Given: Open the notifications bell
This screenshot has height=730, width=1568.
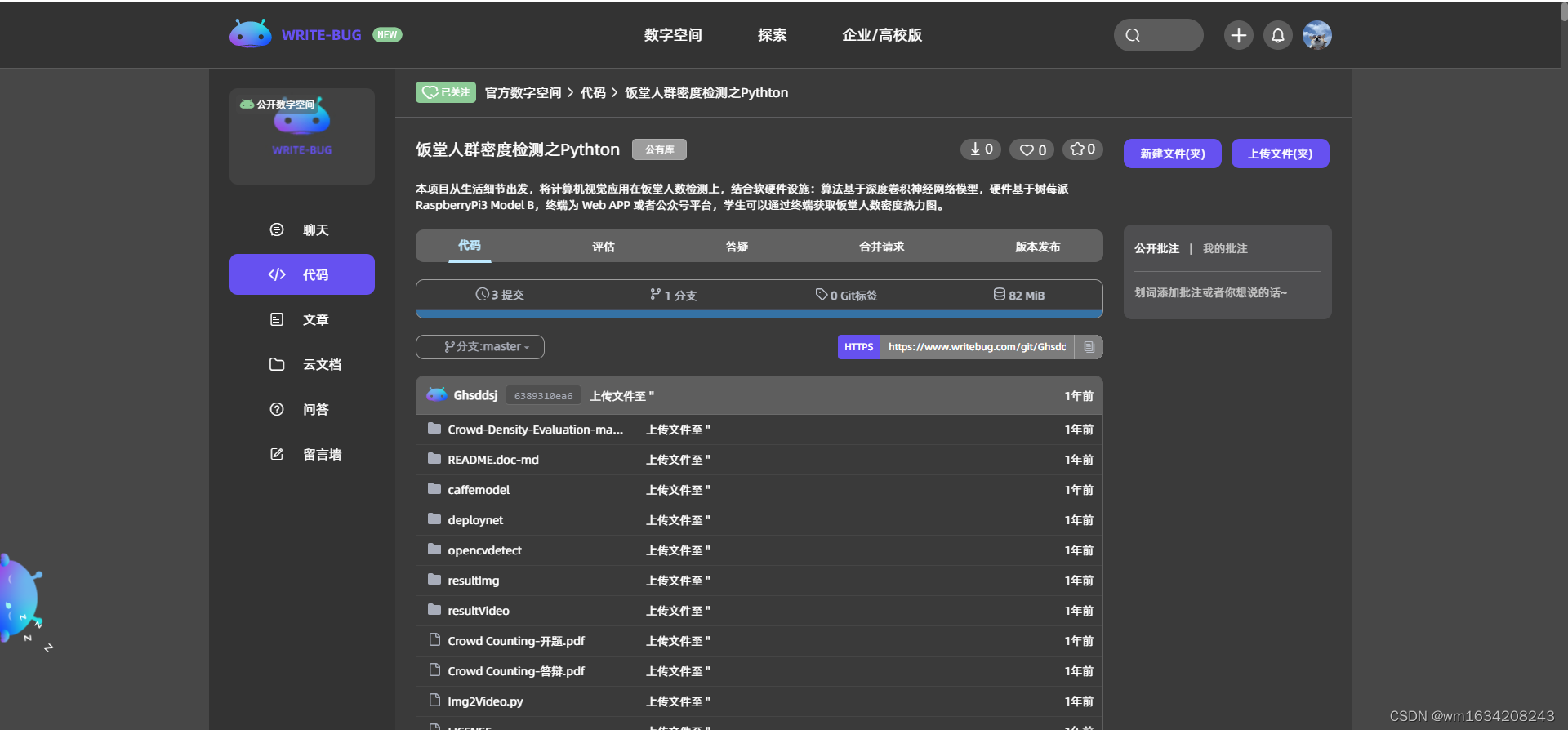Looking at the screenshot, I should point(1278,35).
